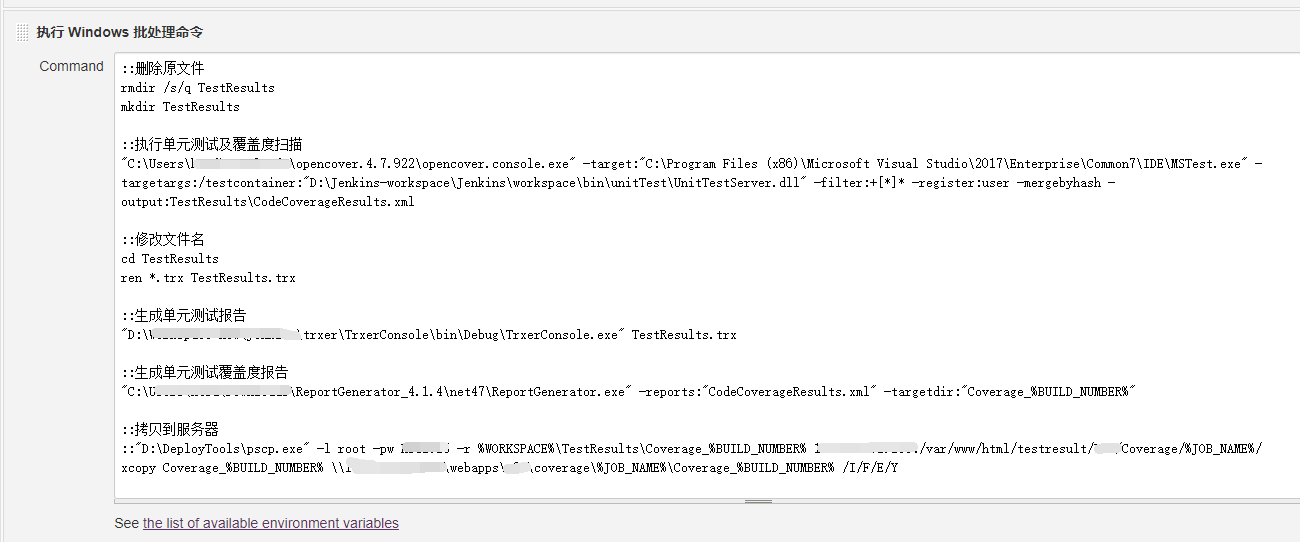Click the opencover.console.exe command line

click(691, 163)
